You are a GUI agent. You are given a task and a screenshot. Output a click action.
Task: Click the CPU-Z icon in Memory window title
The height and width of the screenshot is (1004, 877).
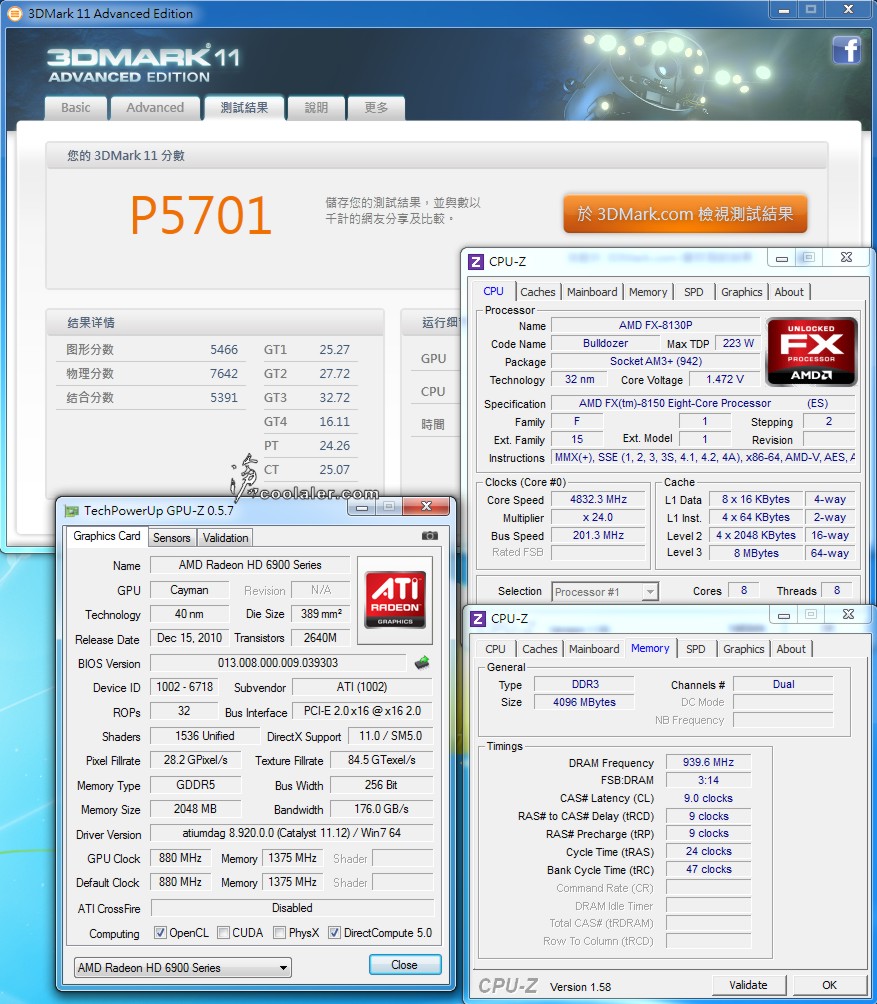(478, 619)
